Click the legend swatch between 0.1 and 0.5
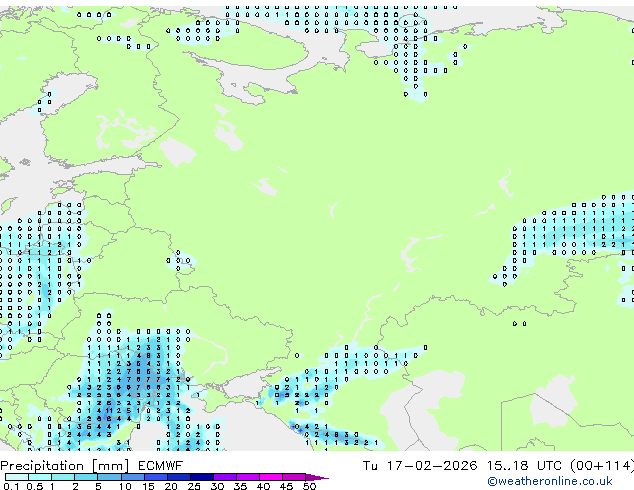 coord(17,477)
